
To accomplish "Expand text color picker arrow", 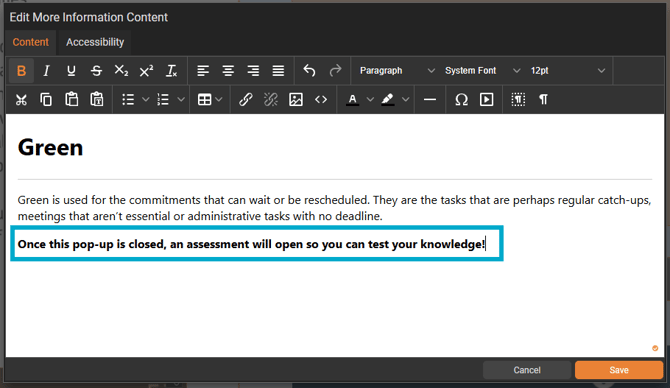I will (x=370, y=100).
